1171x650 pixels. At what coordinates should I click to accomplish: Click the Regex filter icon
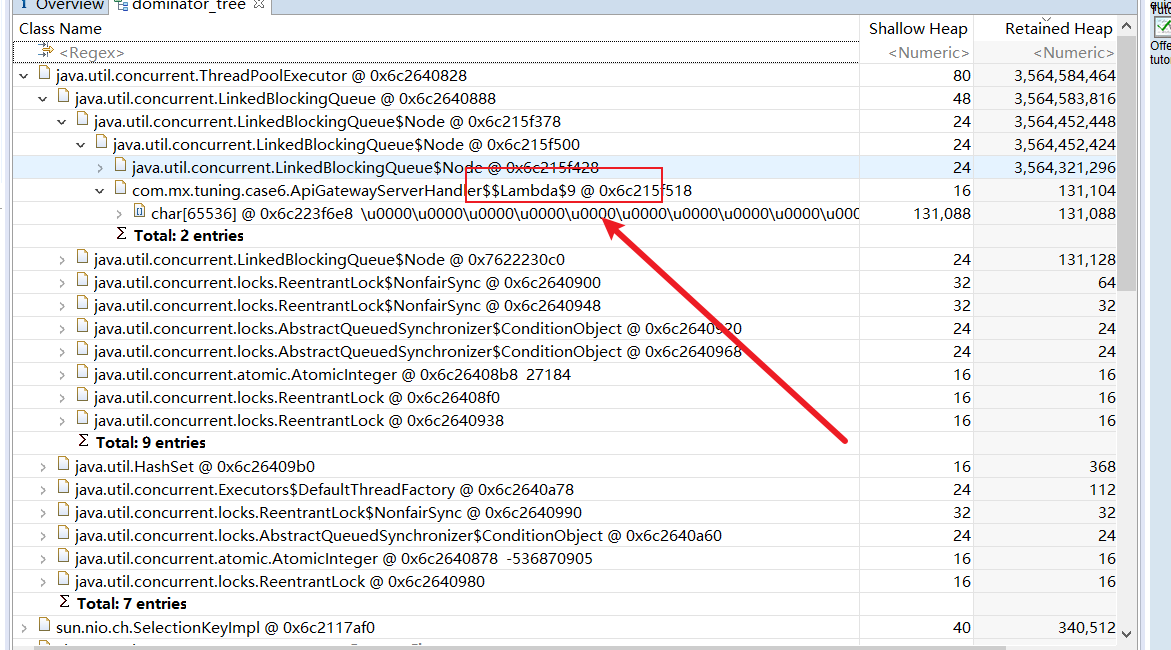(45, 51)
